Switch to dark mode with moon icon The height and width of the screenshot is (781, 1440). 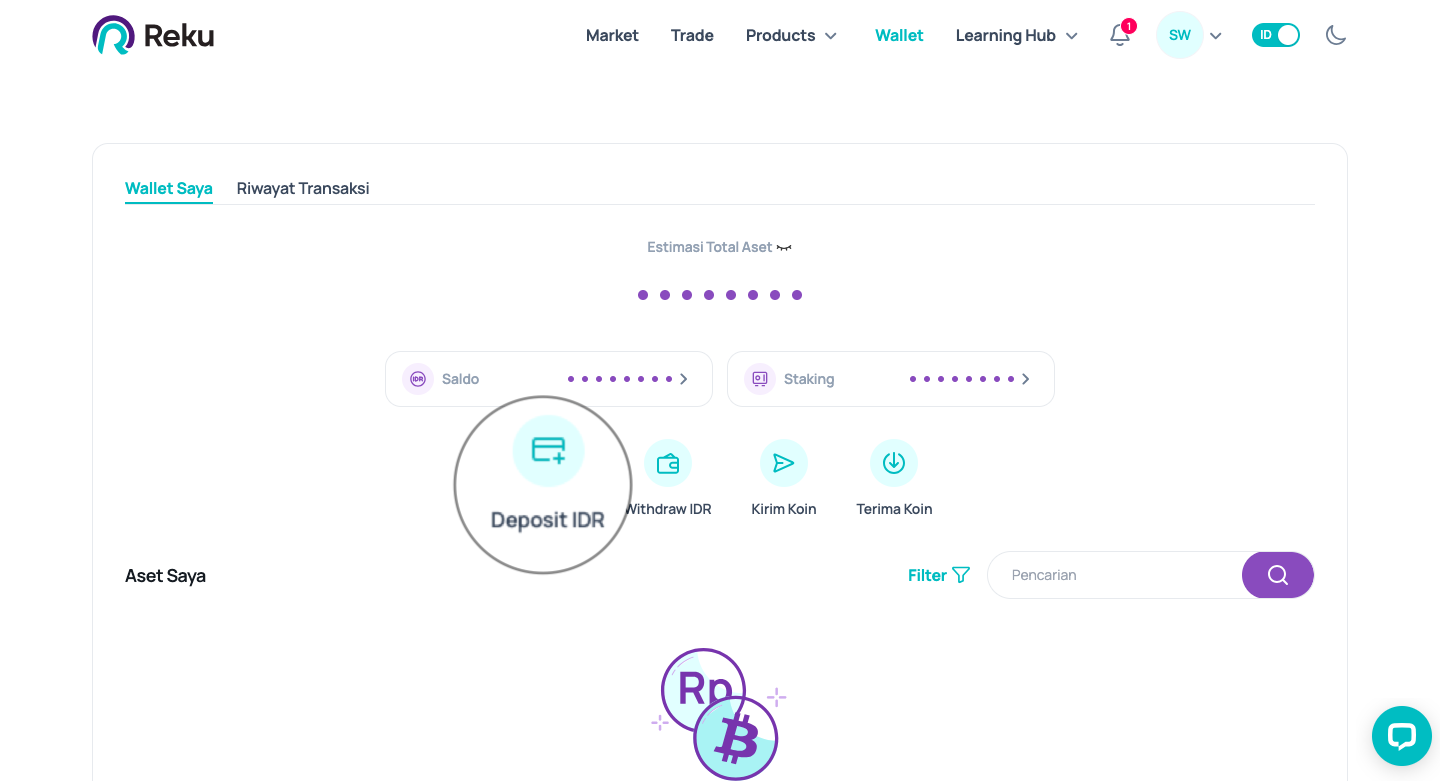1336,36
